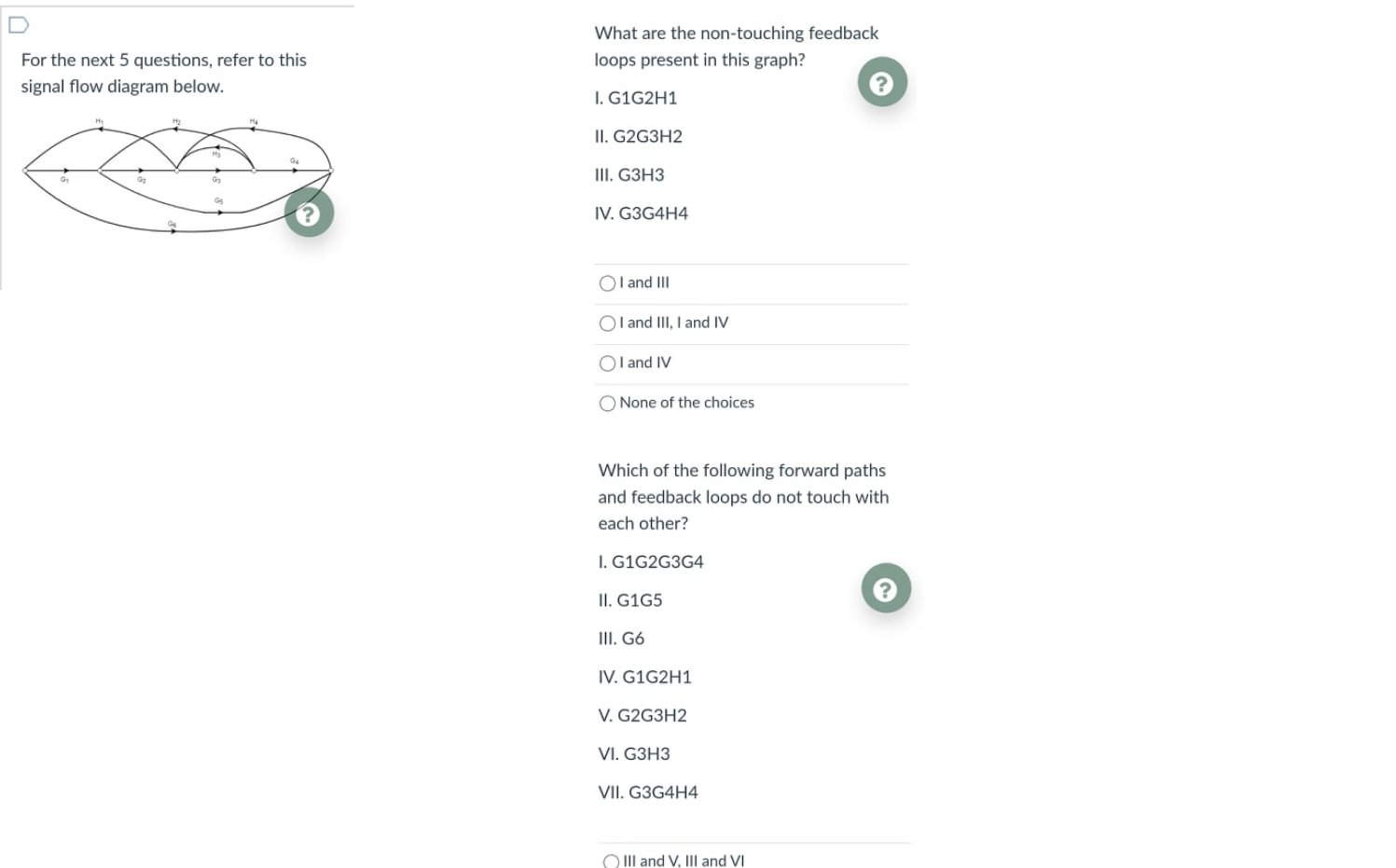The height and width of the screenshot is (868, 1396).
Task: Open the help bubble over the signal flow diagram
Action: coord(309,214)
